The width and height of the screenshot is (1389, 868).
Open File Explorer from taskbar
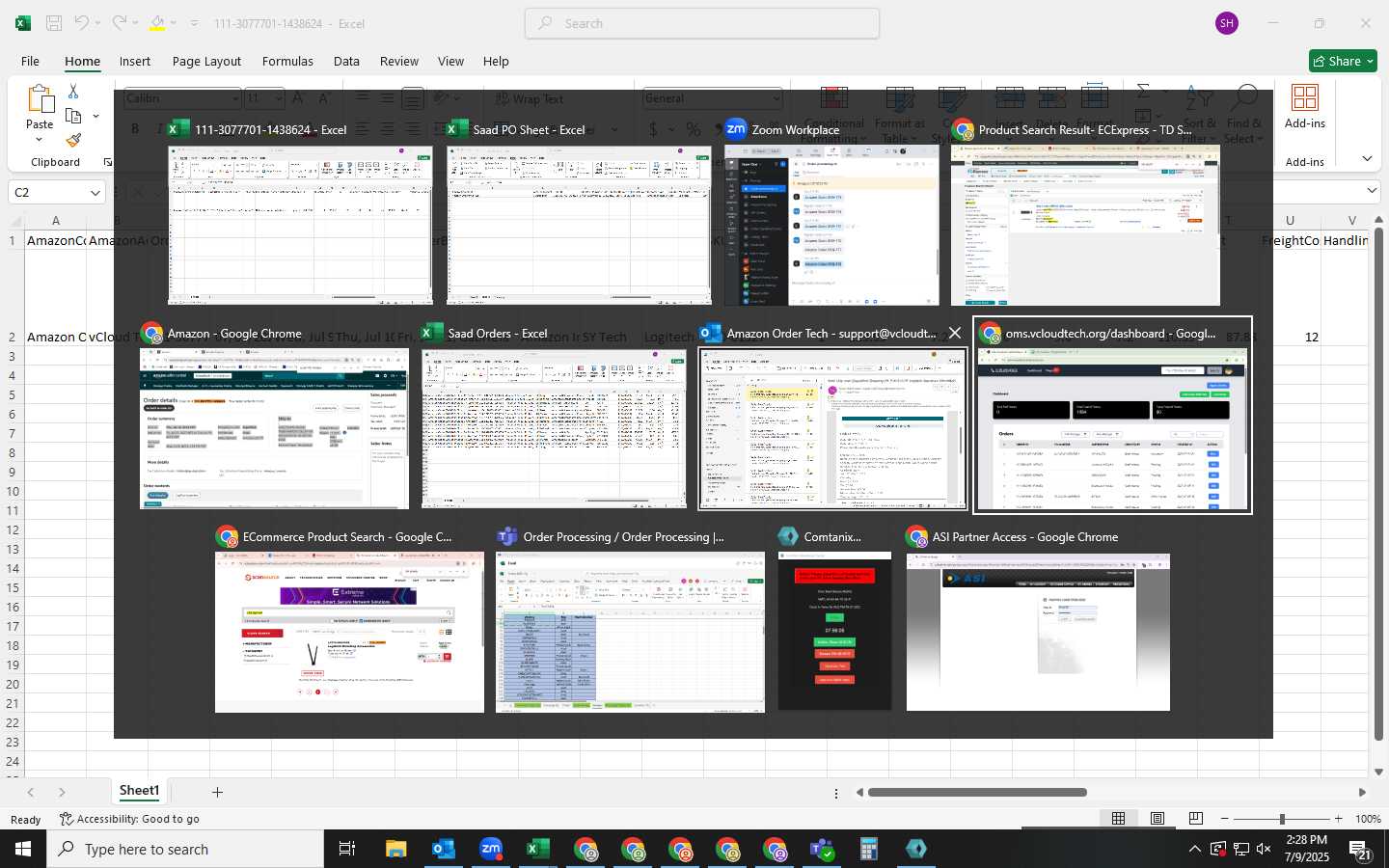point(396,849)
